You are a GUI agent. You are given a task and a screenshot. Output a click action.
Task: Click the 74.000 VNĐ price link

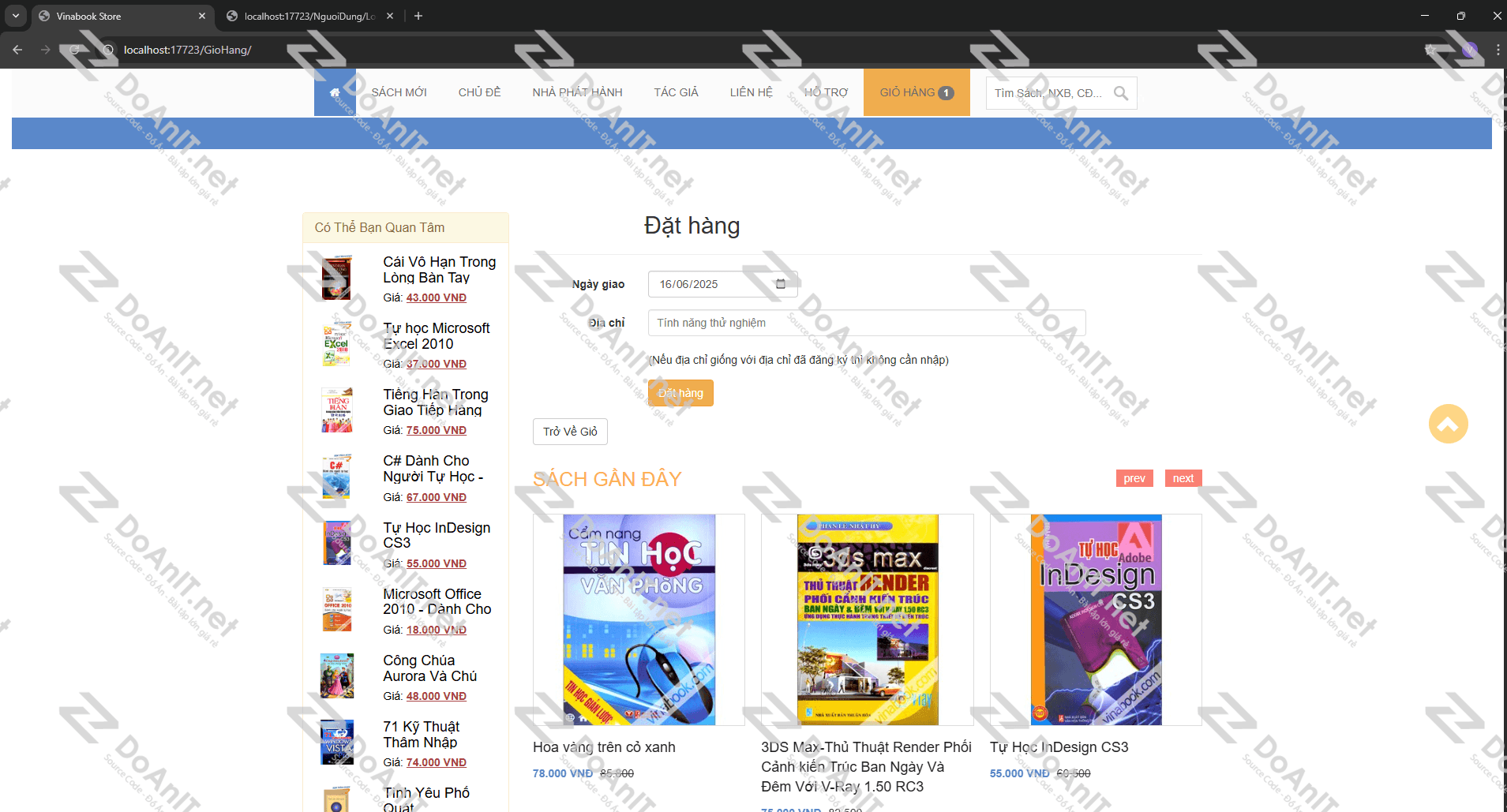tap(437, 762)
